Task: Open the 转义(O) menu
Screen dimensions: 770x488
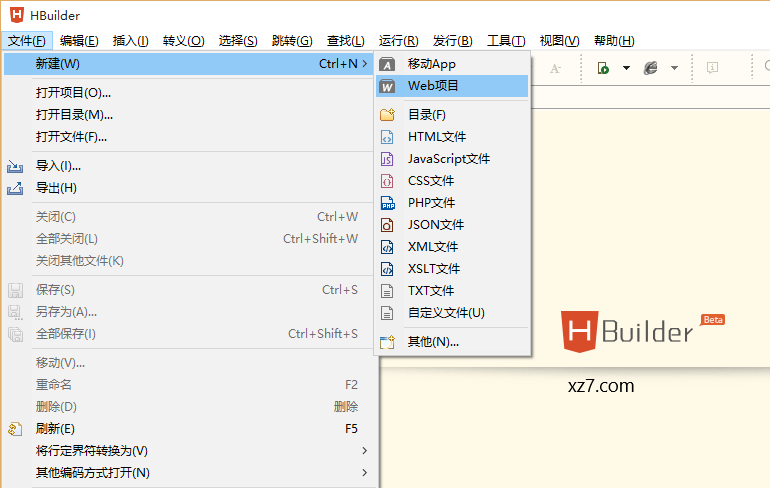Action: tap(184, 41)
